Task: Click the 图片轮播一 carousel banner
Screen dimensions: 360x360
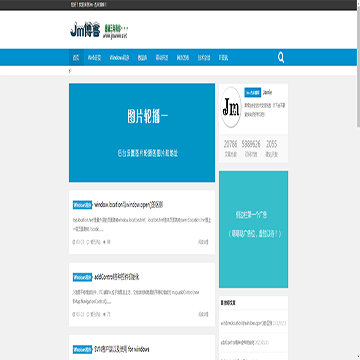Action: coord(142,133)
